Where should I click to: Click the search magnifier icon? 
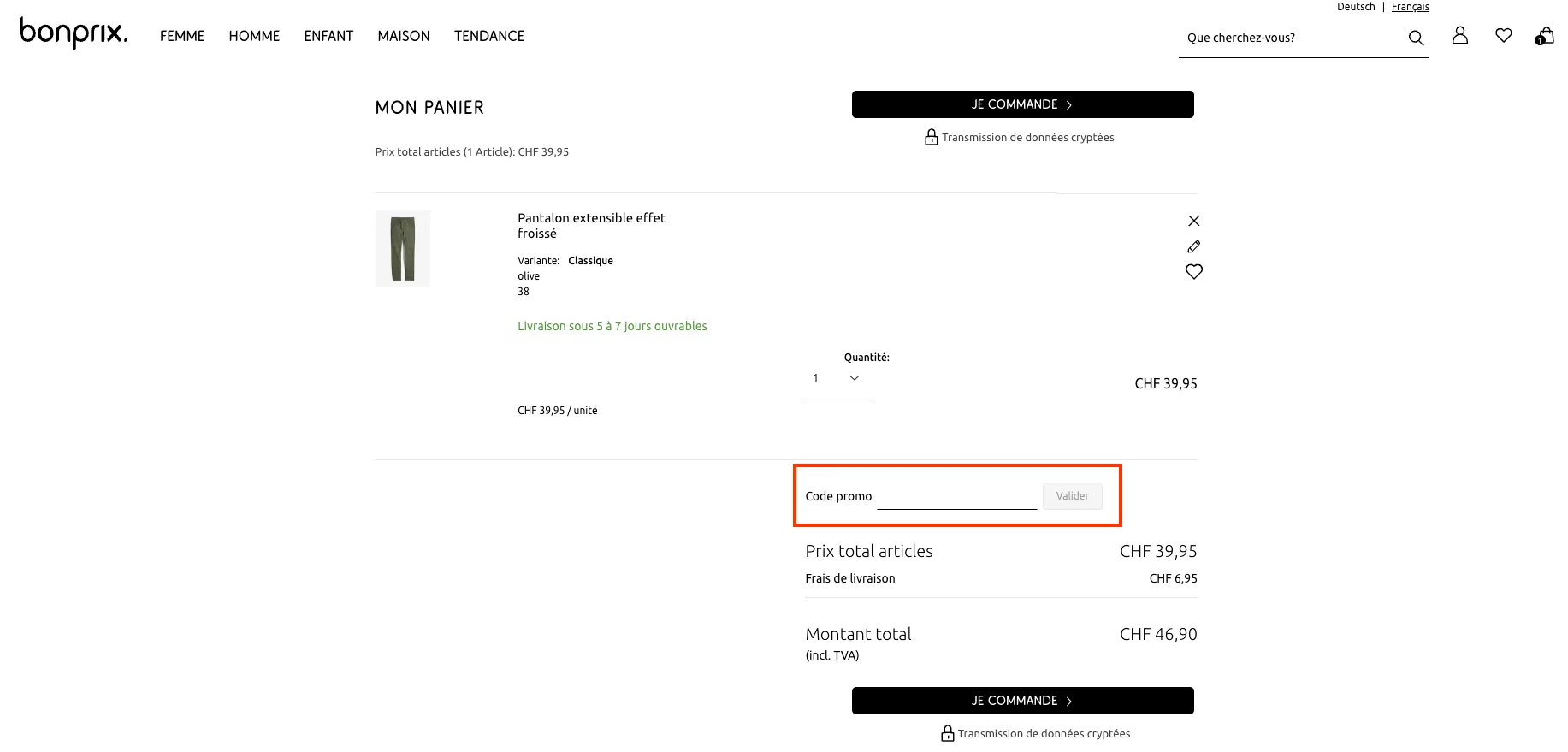click(x=1416, y=38)
